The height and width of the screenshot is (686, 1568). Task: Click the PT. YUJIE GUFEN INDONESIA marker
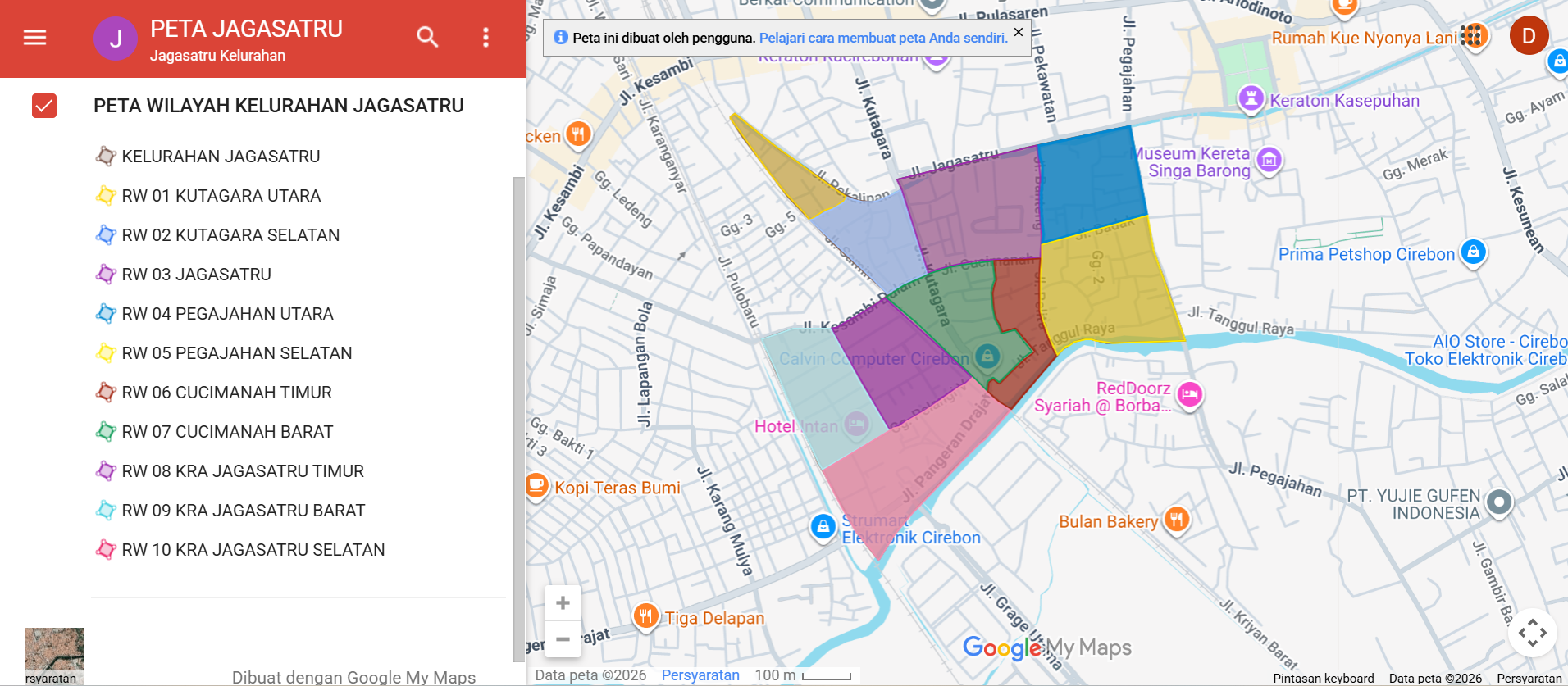point(1499,502)
